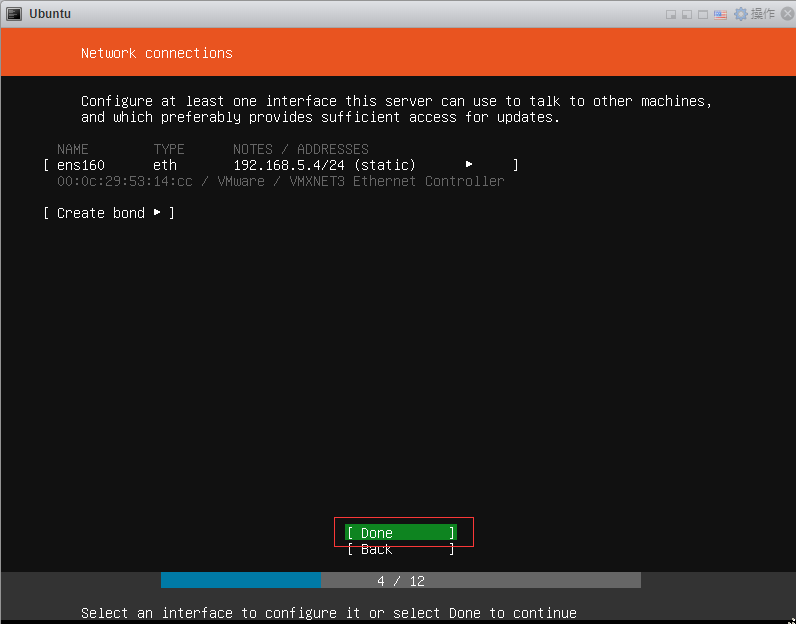Click the Ubuntu window title
The height and width of the screenshot is (624, 796).
click(x=50, y=14)
